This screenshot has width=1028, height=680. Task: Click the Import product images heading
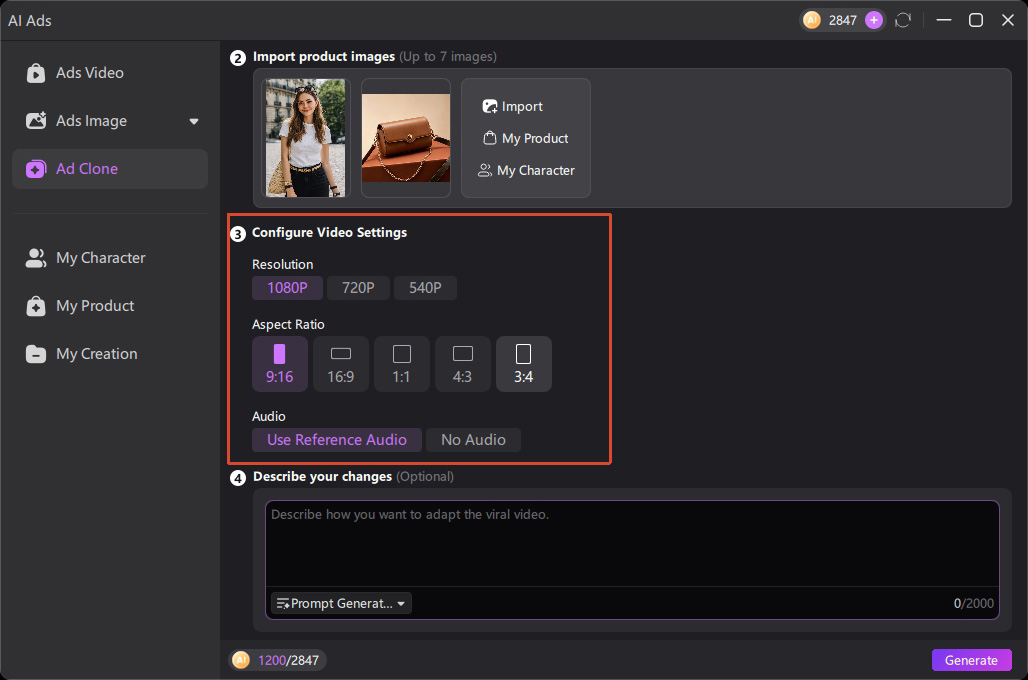click(324, 57)
